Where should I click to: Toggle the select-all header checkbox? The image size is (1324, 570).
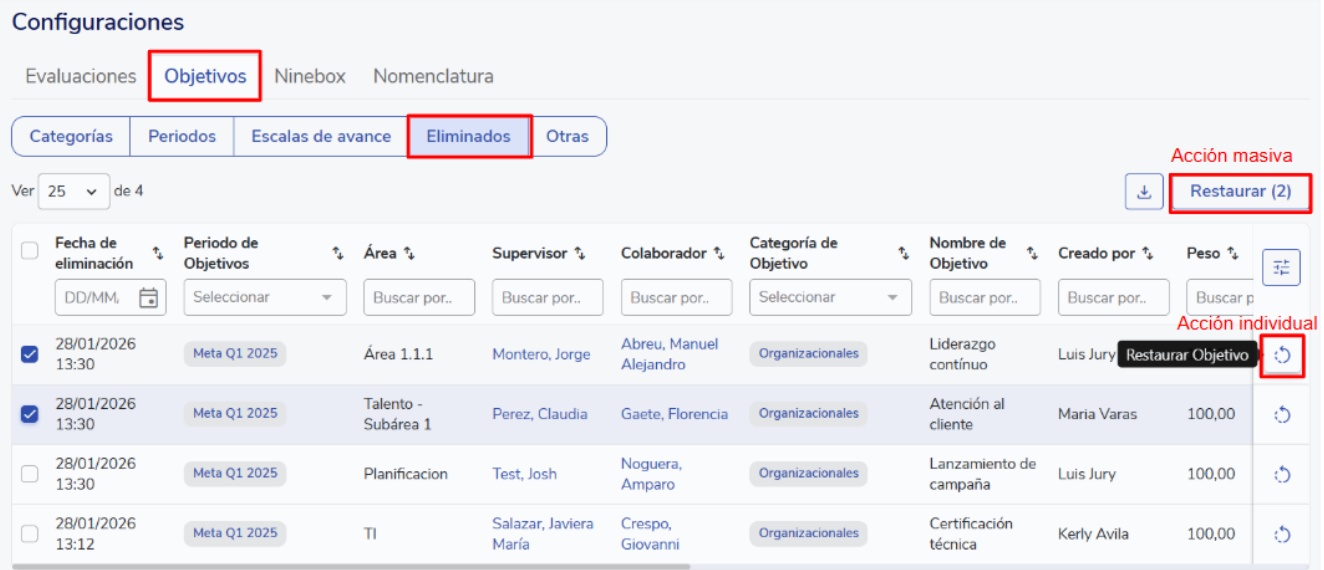[30, 252]
